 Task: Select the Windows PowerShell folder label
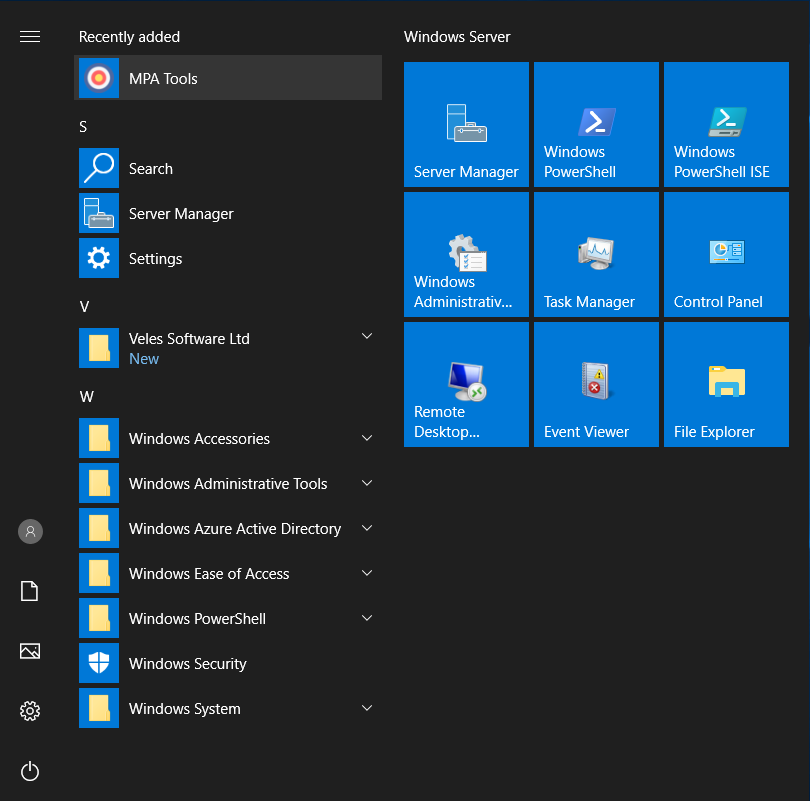[x=197, y=618]
